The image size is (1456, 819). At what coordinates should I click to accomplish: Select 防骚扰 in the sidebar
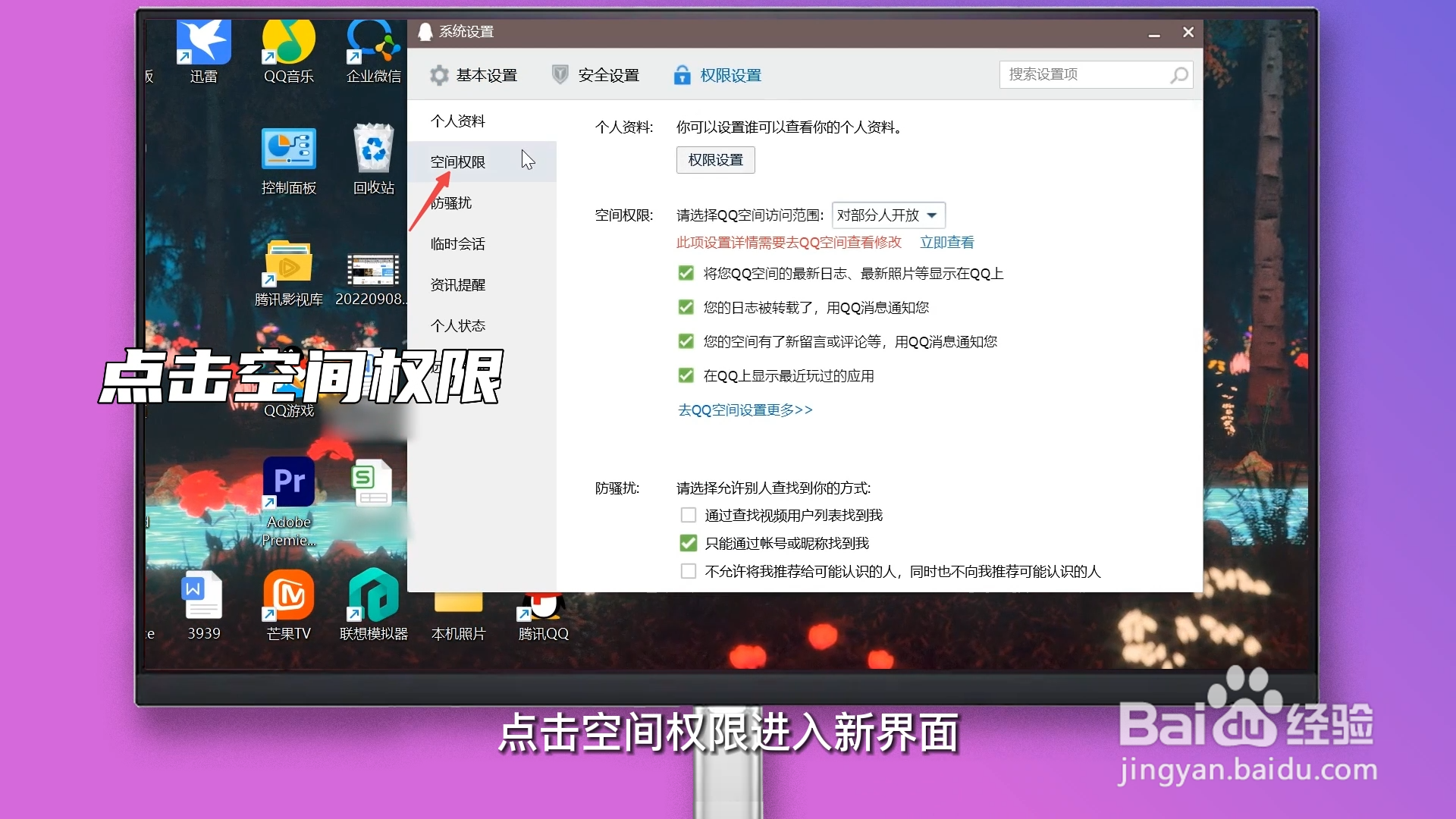482,202
